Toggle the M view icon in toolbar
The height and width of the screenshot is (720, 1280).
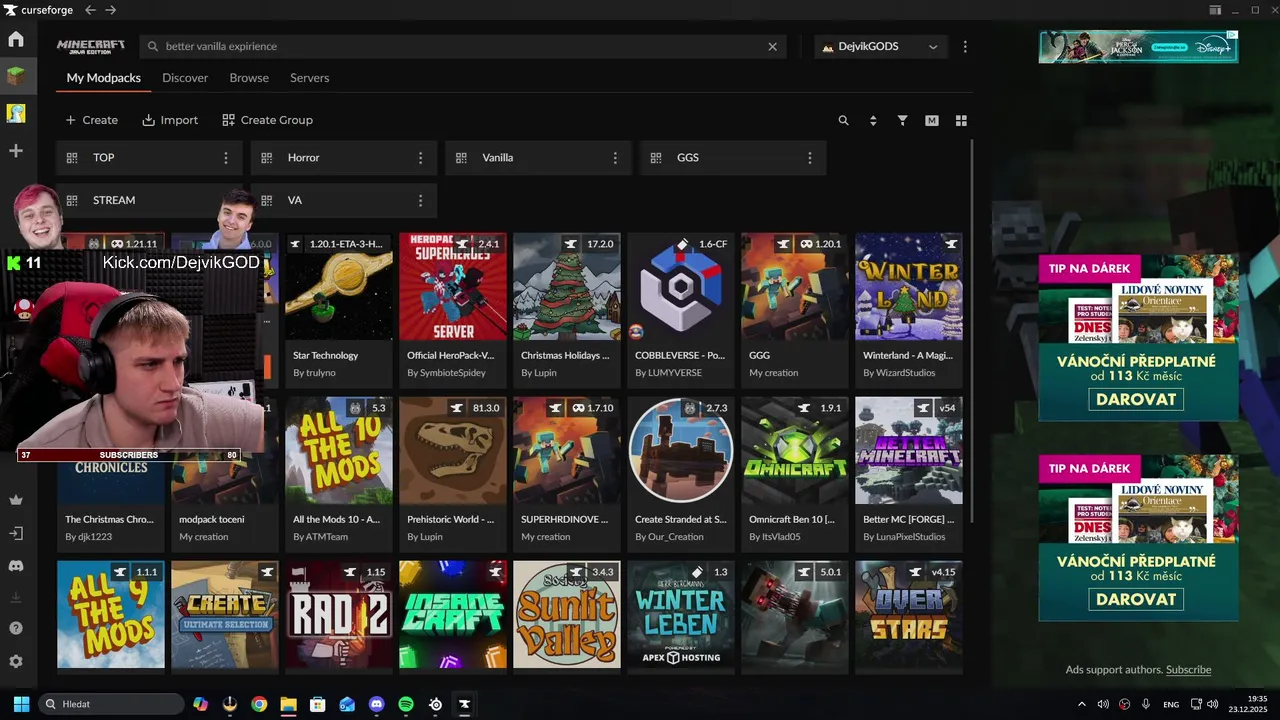[932, 120]
